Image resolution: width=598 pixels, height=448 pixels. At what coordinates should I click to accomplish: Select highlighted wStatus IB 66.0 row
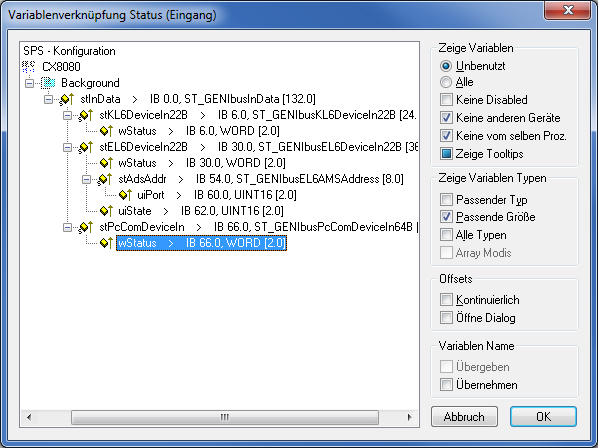201,243
